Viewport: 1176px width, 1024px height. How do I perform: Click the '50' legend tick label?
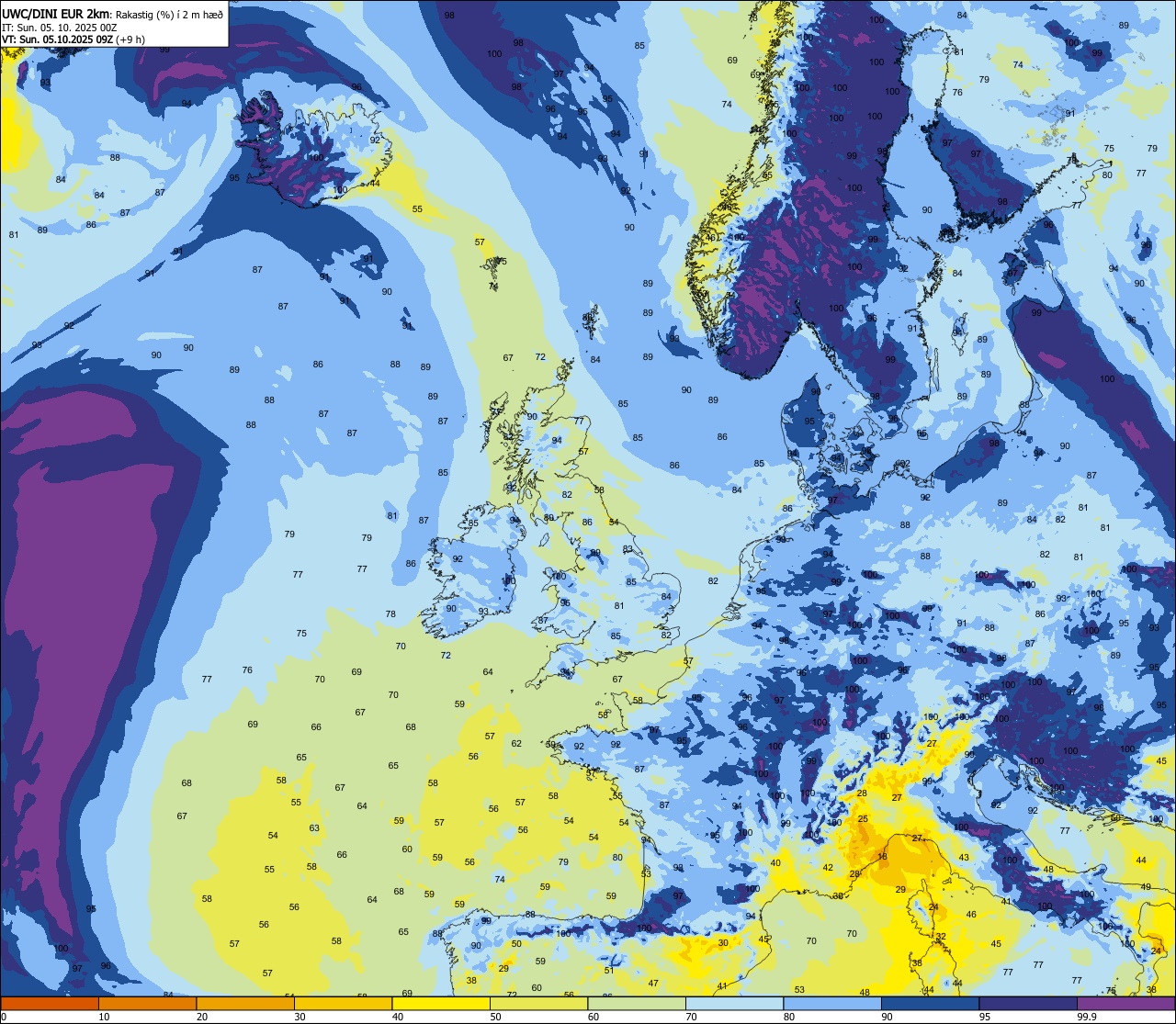click(x=495, y=1017)
